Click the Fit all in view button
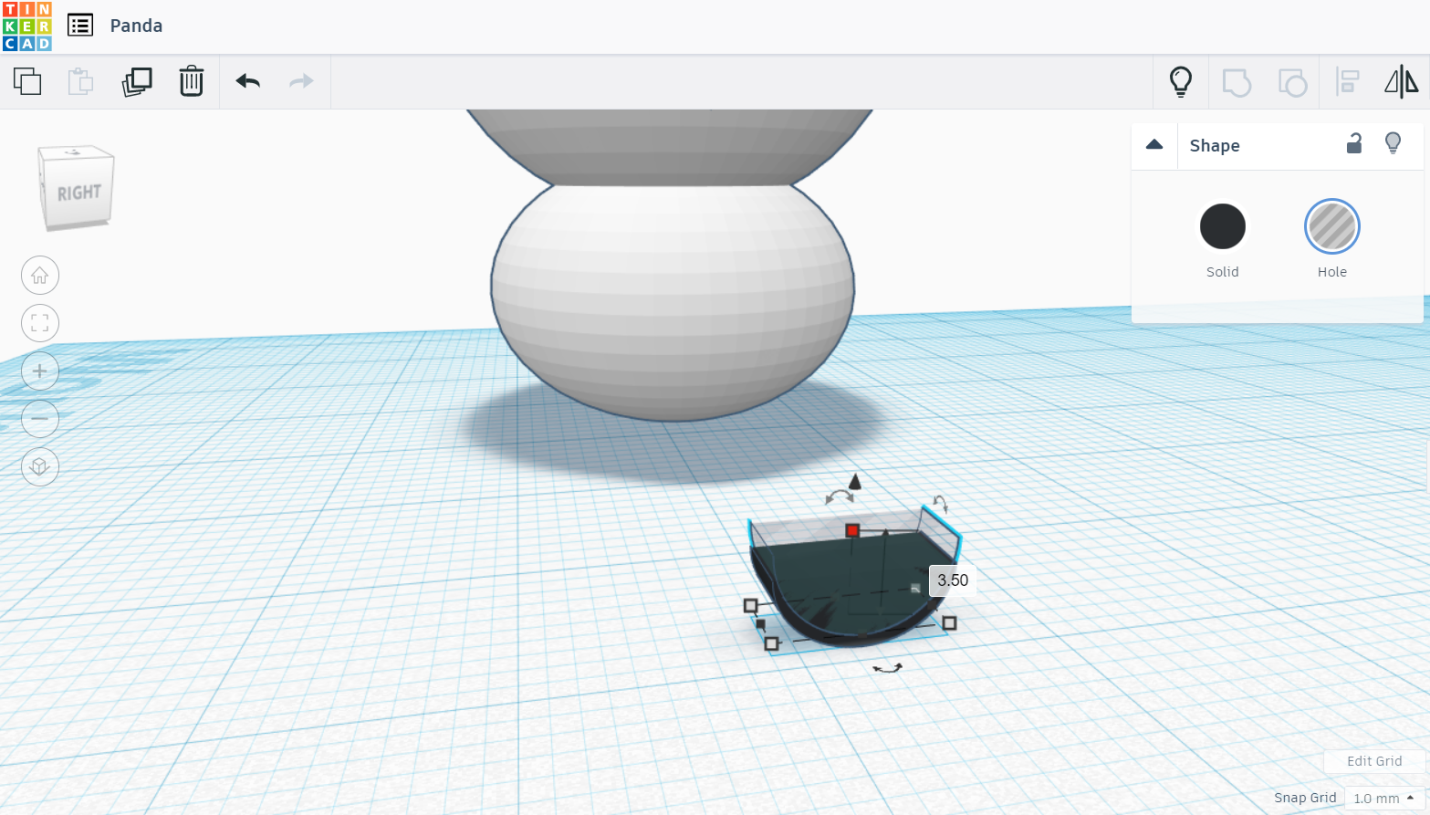Viewport: 1430px width, 815px height. [x=40, y=323]
